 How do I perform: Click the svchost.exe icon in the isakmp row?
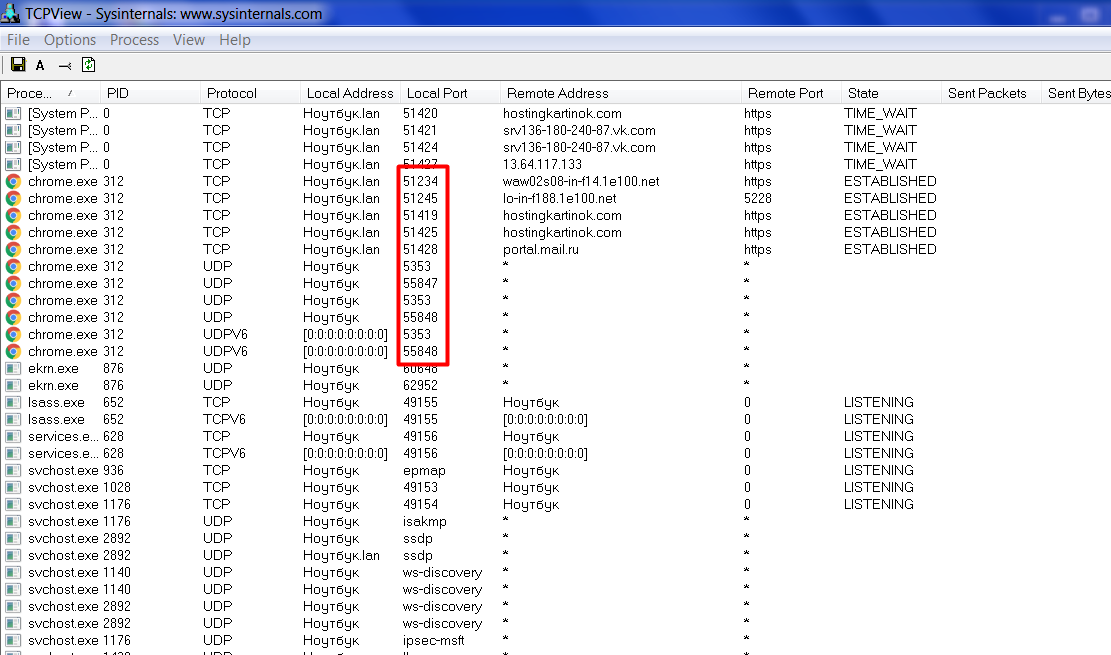click(x=13, y=522)
